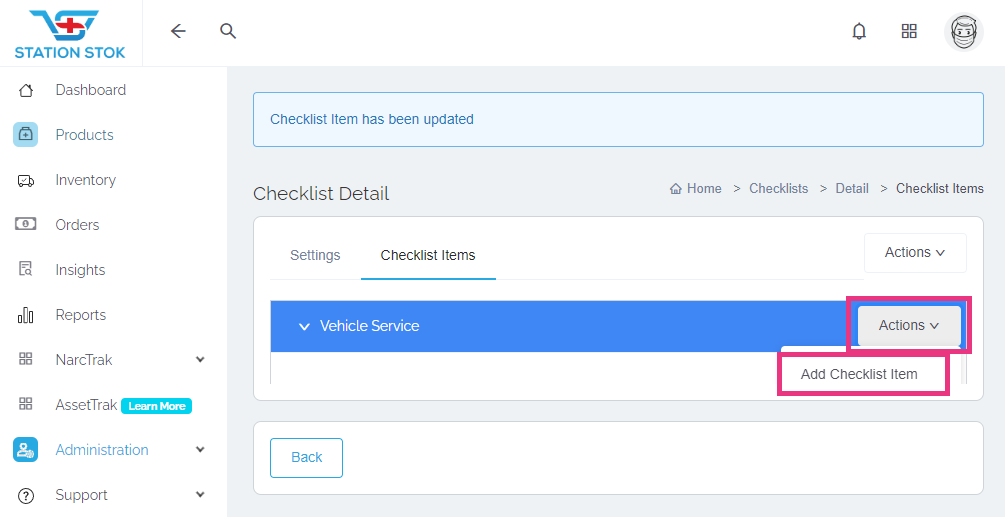The image size is (1005, 517).
Task: Expand the Support sidebar menu
Action: 200,495
